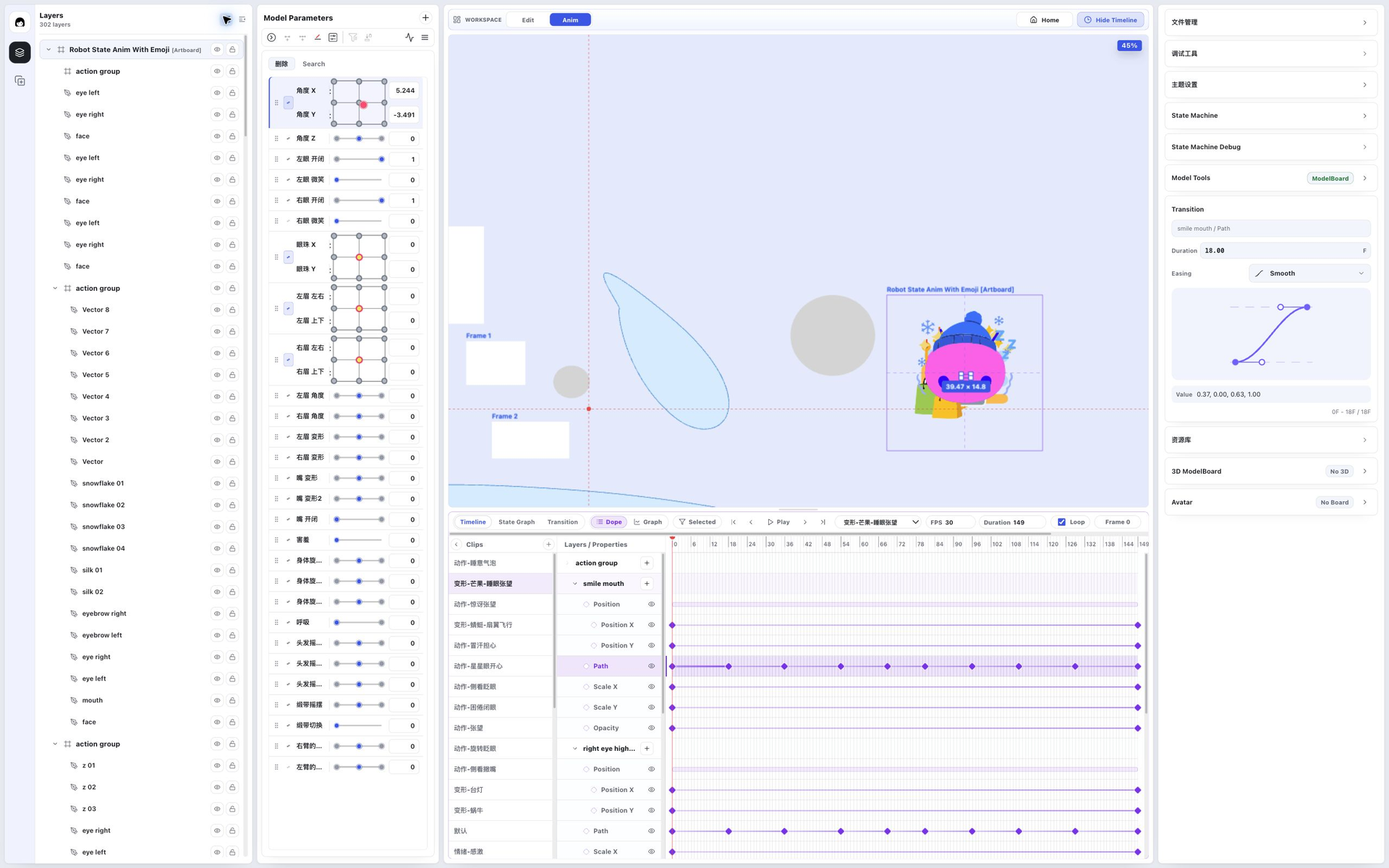Toggle visibility of z 01 layer
This screenshot has width=1389, height=868.
216,765
